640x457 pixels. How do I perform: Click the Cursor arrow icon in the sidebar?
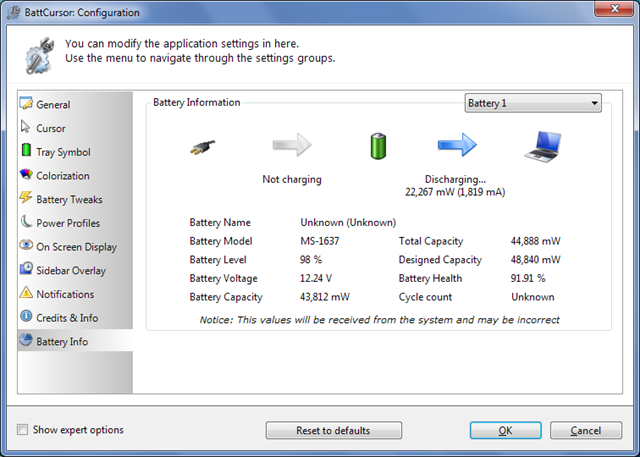(x=25, y=127)
